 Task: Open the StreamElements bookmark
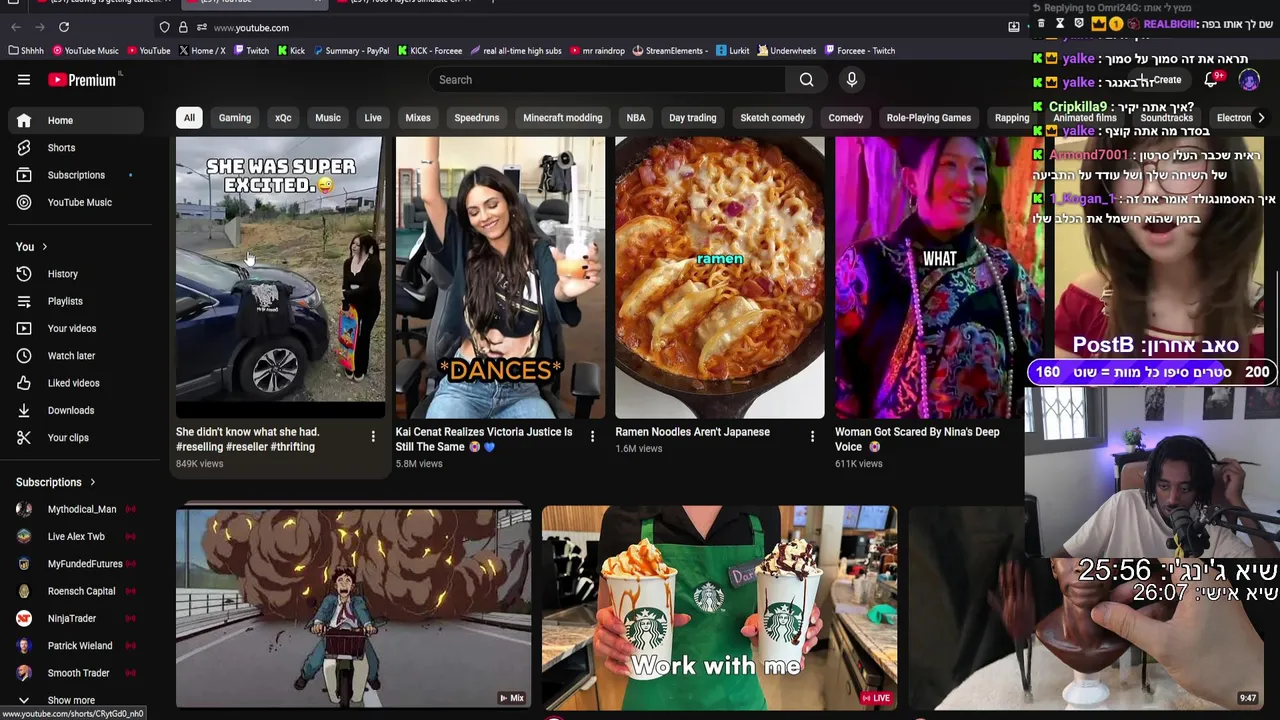point(670,51)
